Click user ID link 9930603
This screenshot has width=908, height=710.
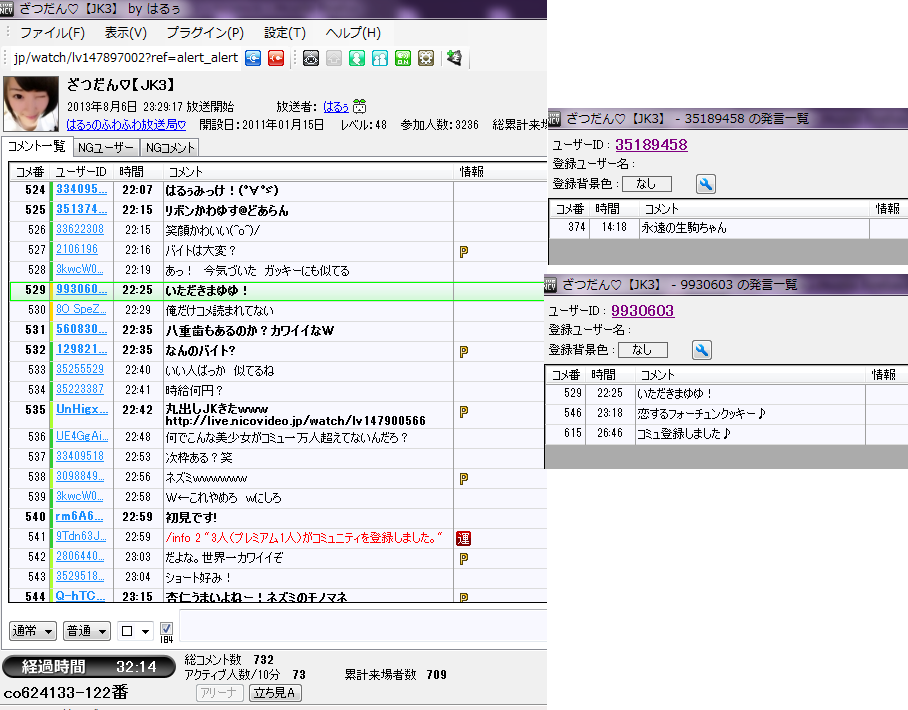tap(642, 311)
